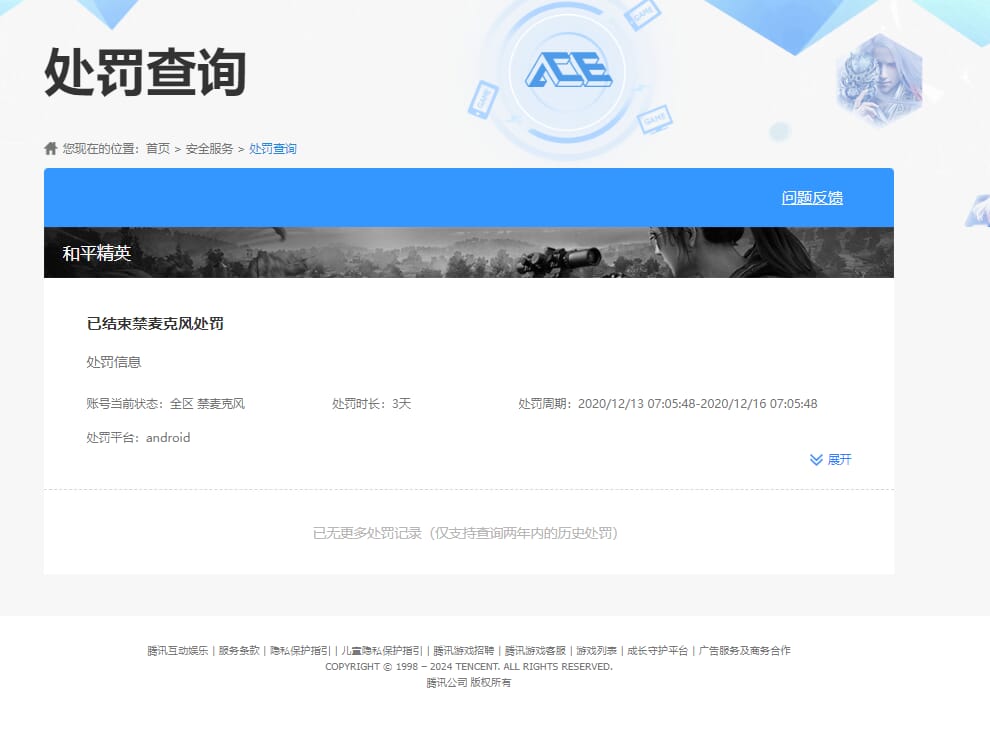
Task: Open 广告服务及商务合作 footer link
Action: pyautogui.click(x=744, y=650)
